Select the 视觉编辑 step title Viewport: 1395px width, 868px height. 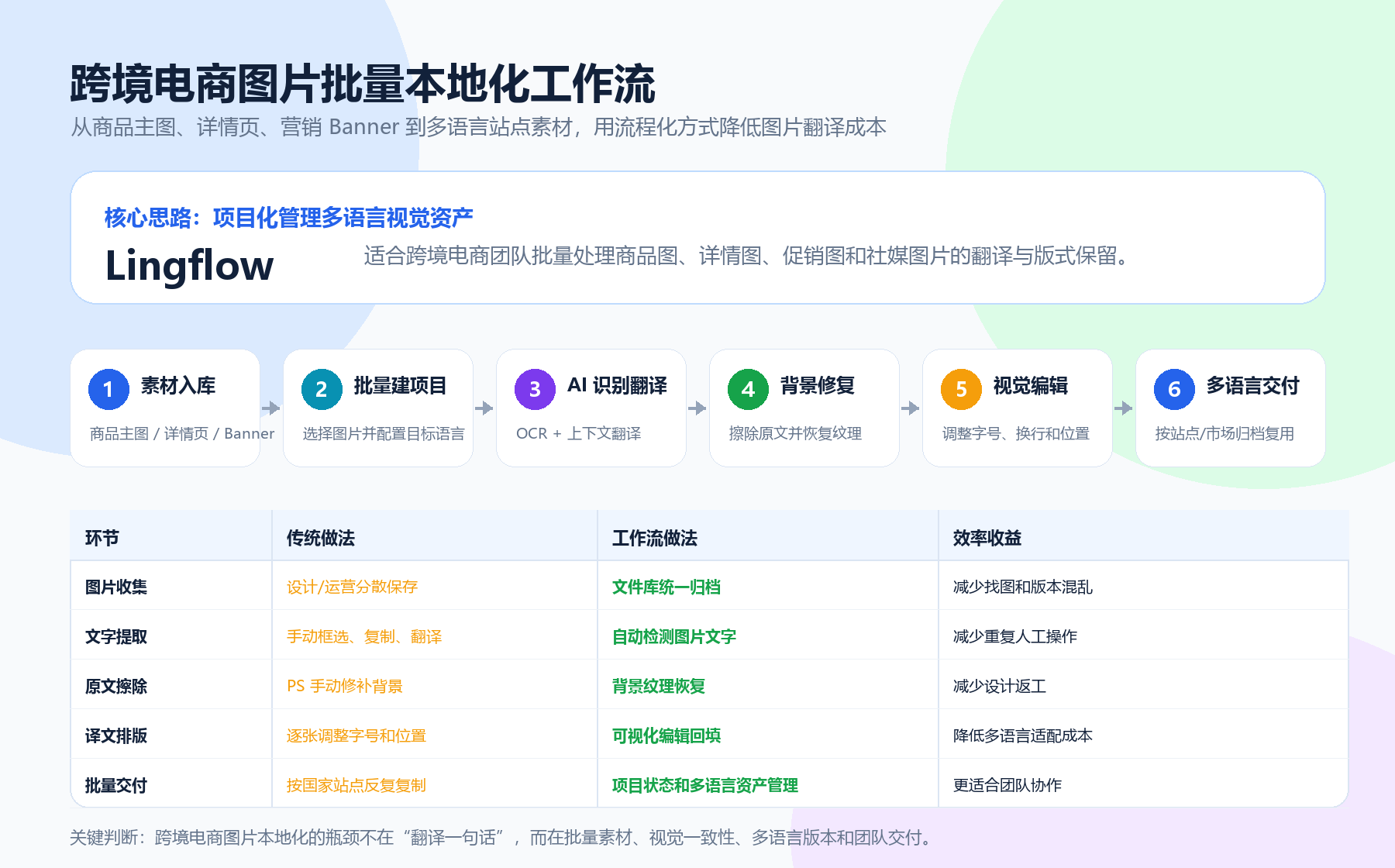click(x=1030, y=385)
